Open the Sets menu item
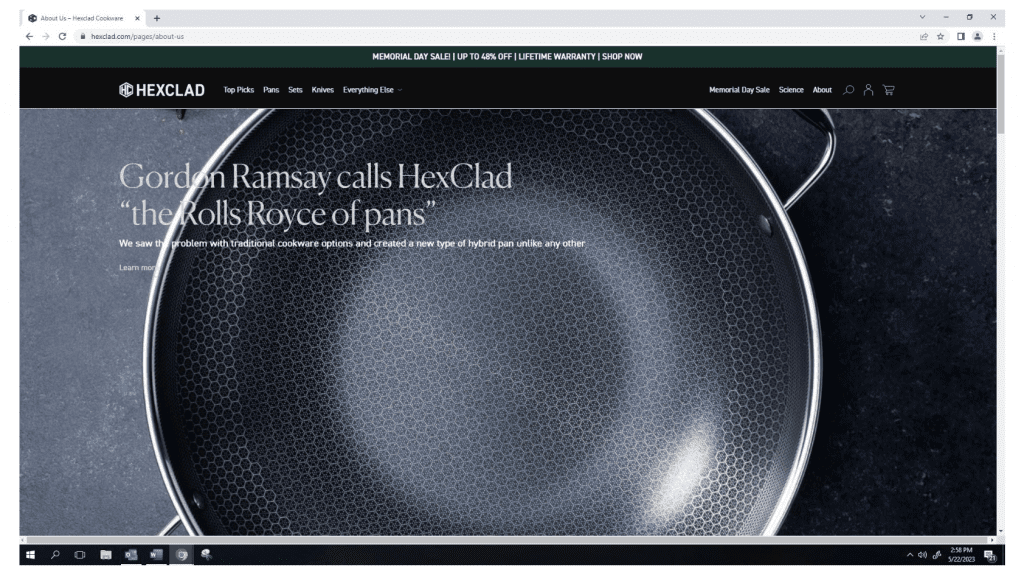The width and height of the screenshot is (1024, 578). [x=295, y=90]
